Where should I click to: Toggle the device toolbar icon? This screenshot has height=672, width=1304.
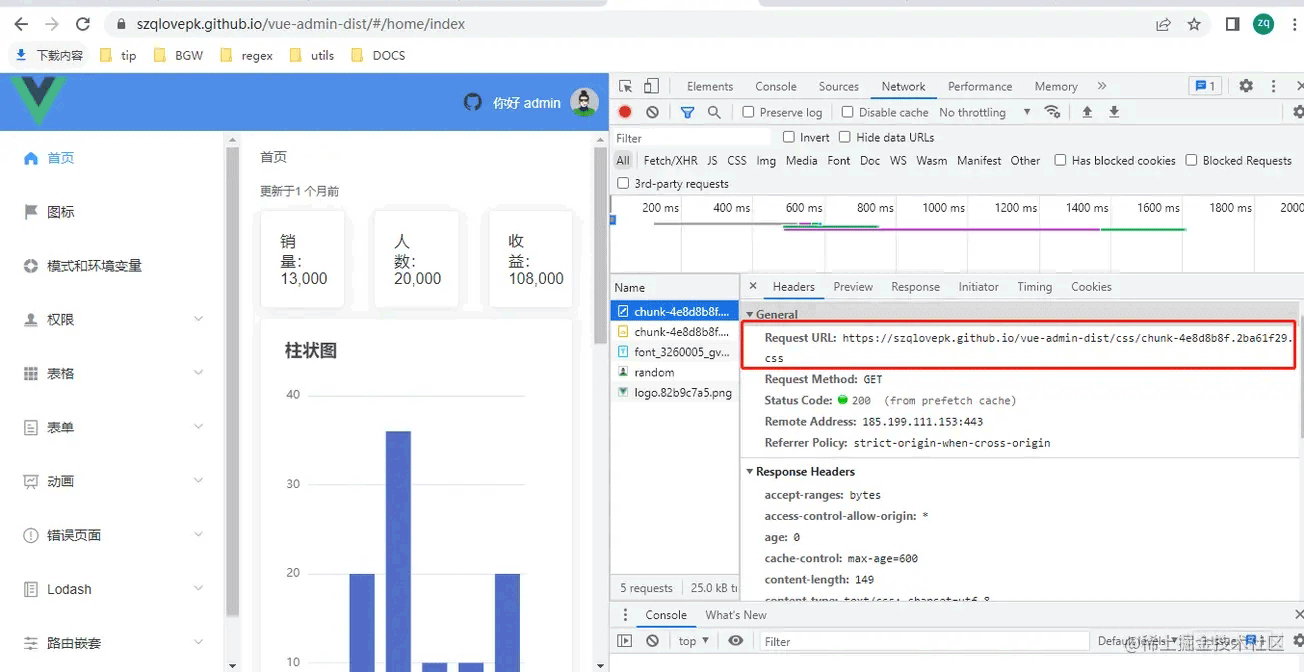coord(651,86)
